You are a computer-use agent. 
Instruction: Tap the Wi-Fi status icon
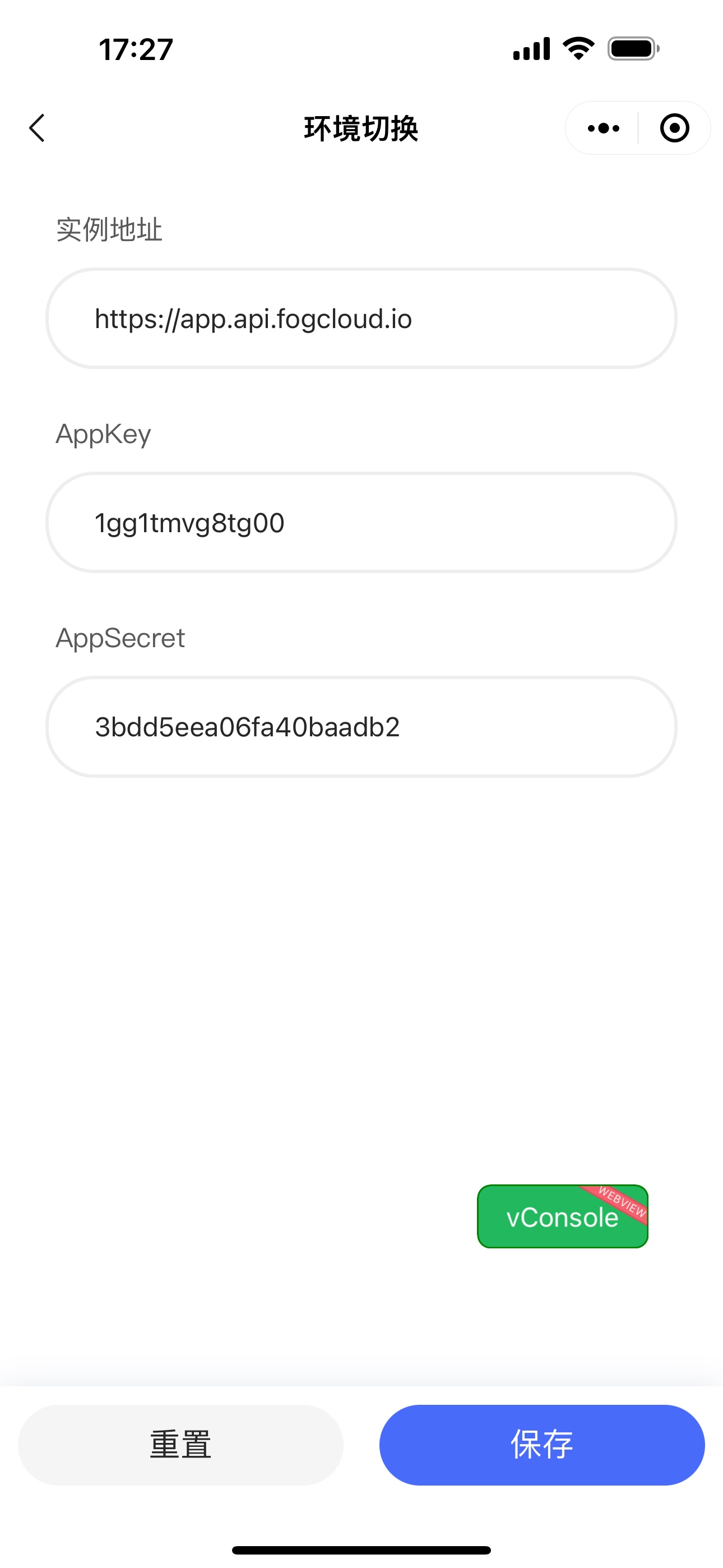tap(578, 49)
